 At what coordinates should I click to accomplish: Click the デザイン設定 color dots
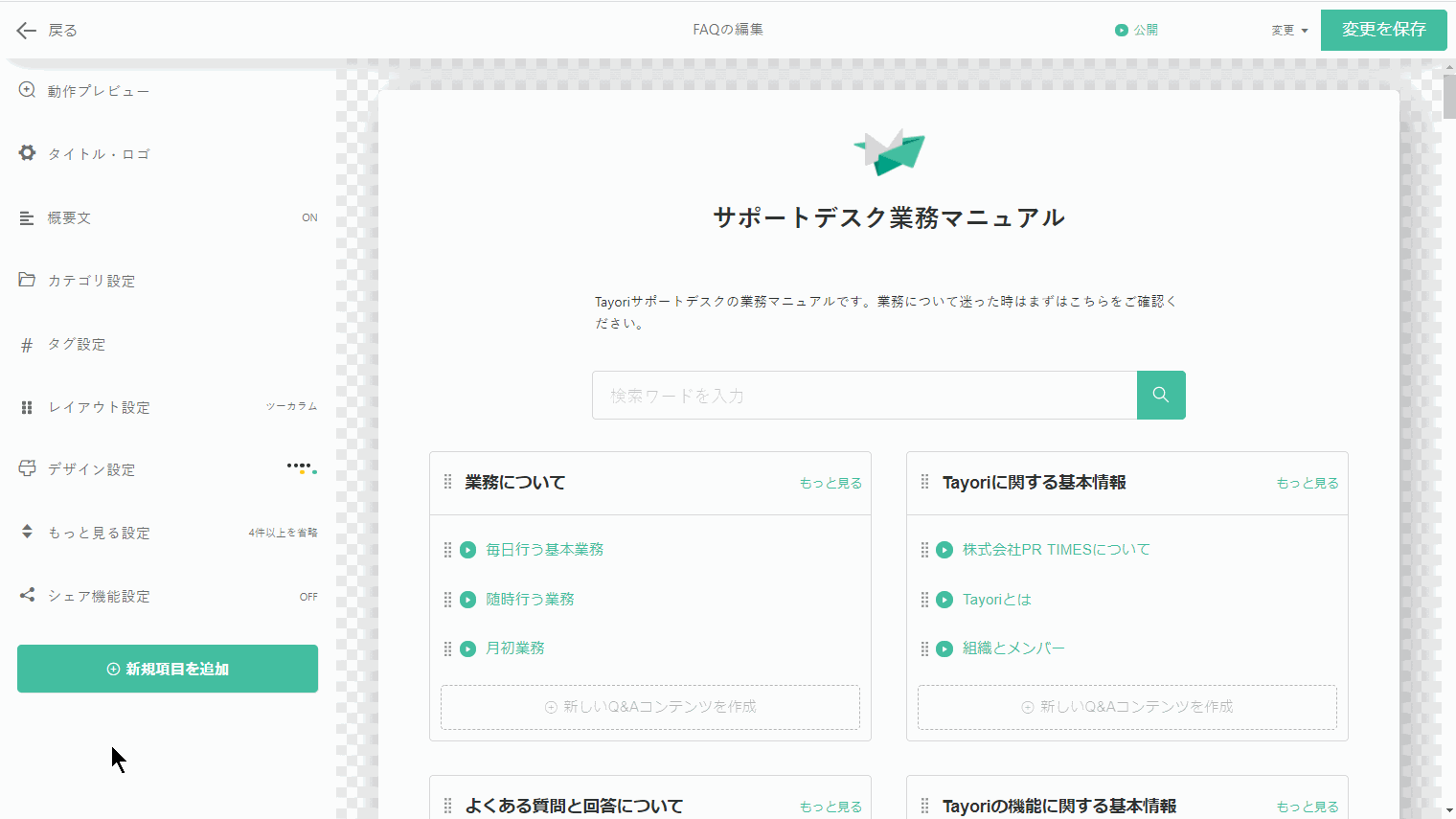pos(302,468)
